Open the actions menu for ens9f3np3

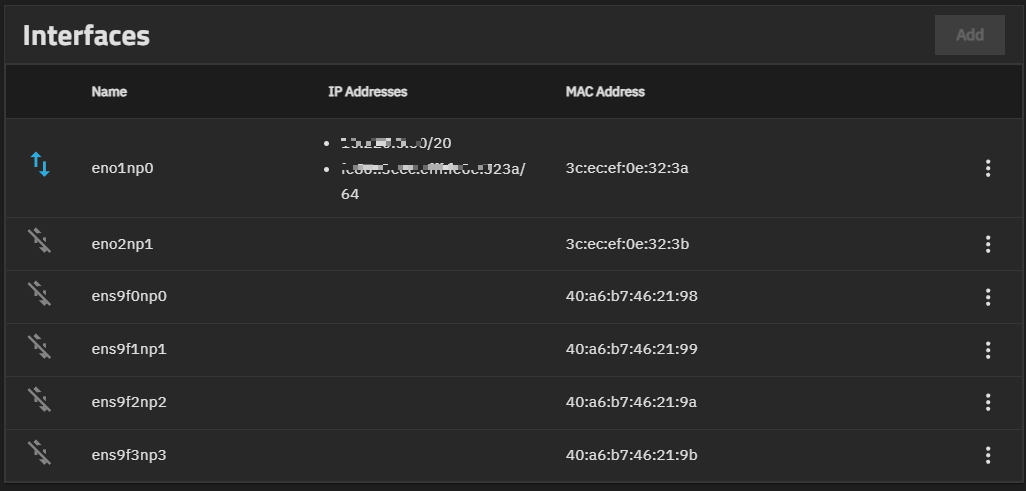point(988,456)
